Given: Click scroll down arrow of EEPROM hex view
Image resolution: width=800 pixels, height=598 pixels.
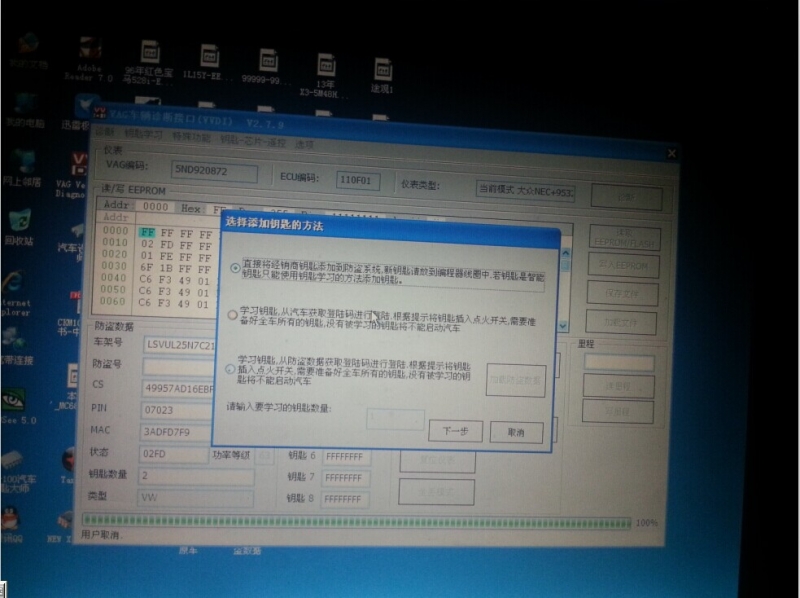Looking at the screenshot, I should (x=563, y=326).
